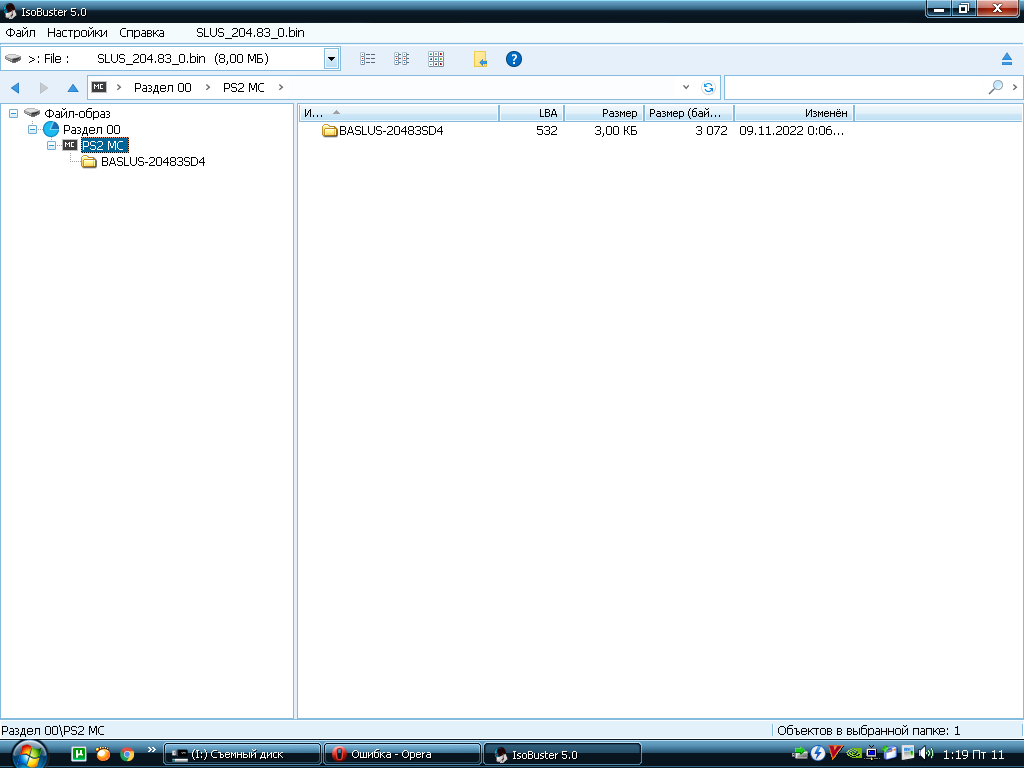Image resolution: width=1024 pixels, height=768 pixels.
Task: Expand chevron after MC breadcrumb icon
Action: pyautogui.click(x=119, y=87)
